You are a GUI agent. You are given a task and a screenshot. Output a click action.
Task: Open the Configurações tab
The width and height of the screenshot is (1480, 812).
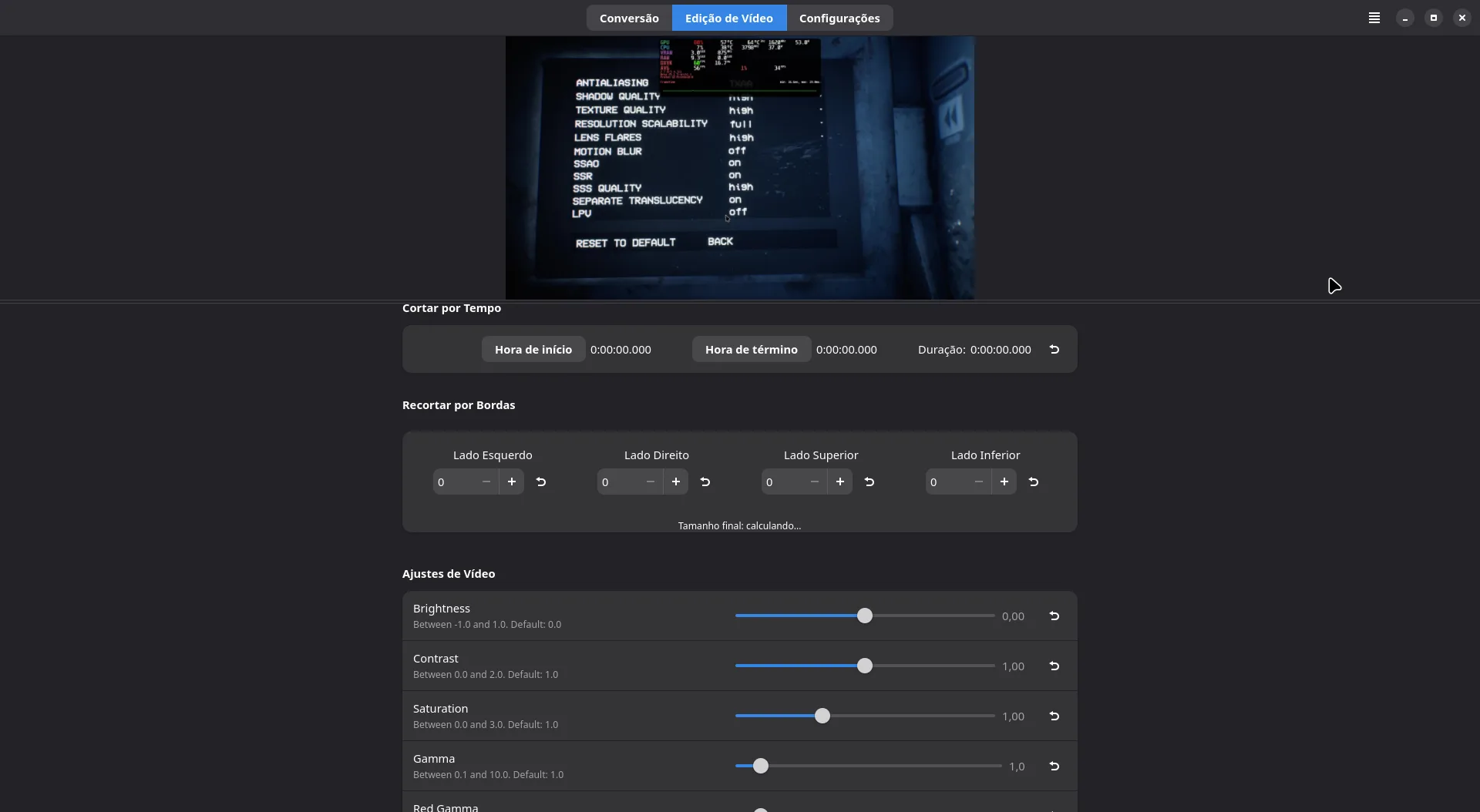click(x=839, y=18)
